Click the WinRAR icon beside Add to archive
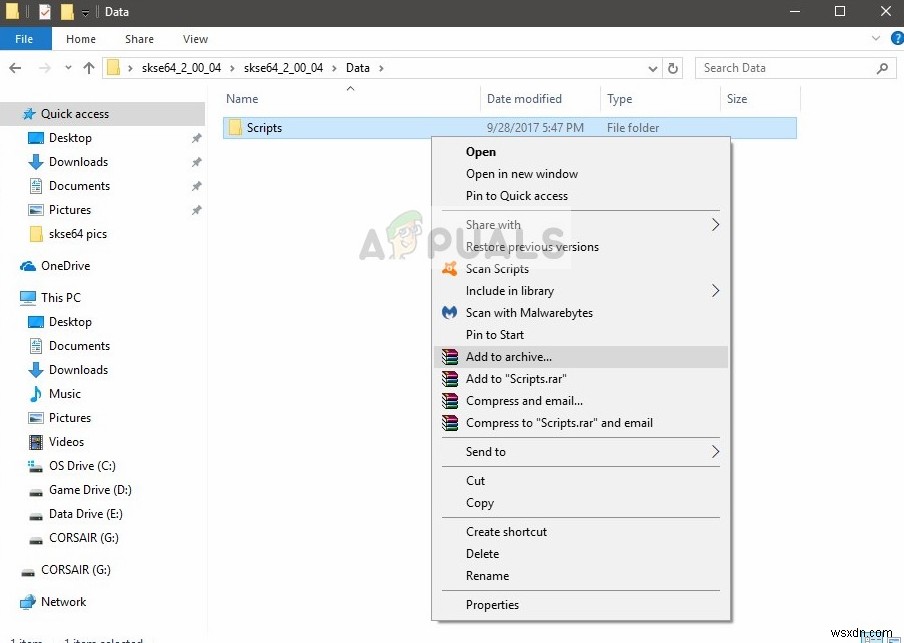Image resolution: width=904 pixels, height=643 pixels. tap(449, 357)
